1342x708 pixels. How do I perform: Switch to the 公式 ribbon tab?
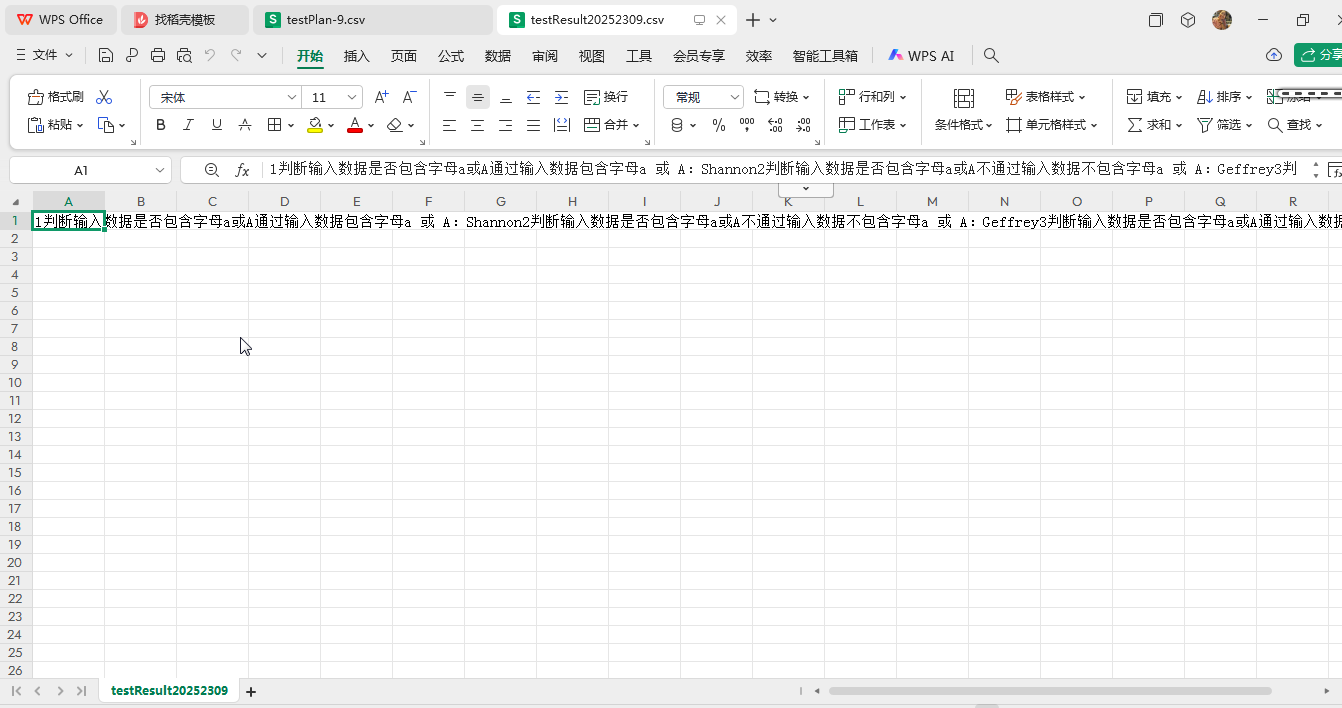point(451,56)
